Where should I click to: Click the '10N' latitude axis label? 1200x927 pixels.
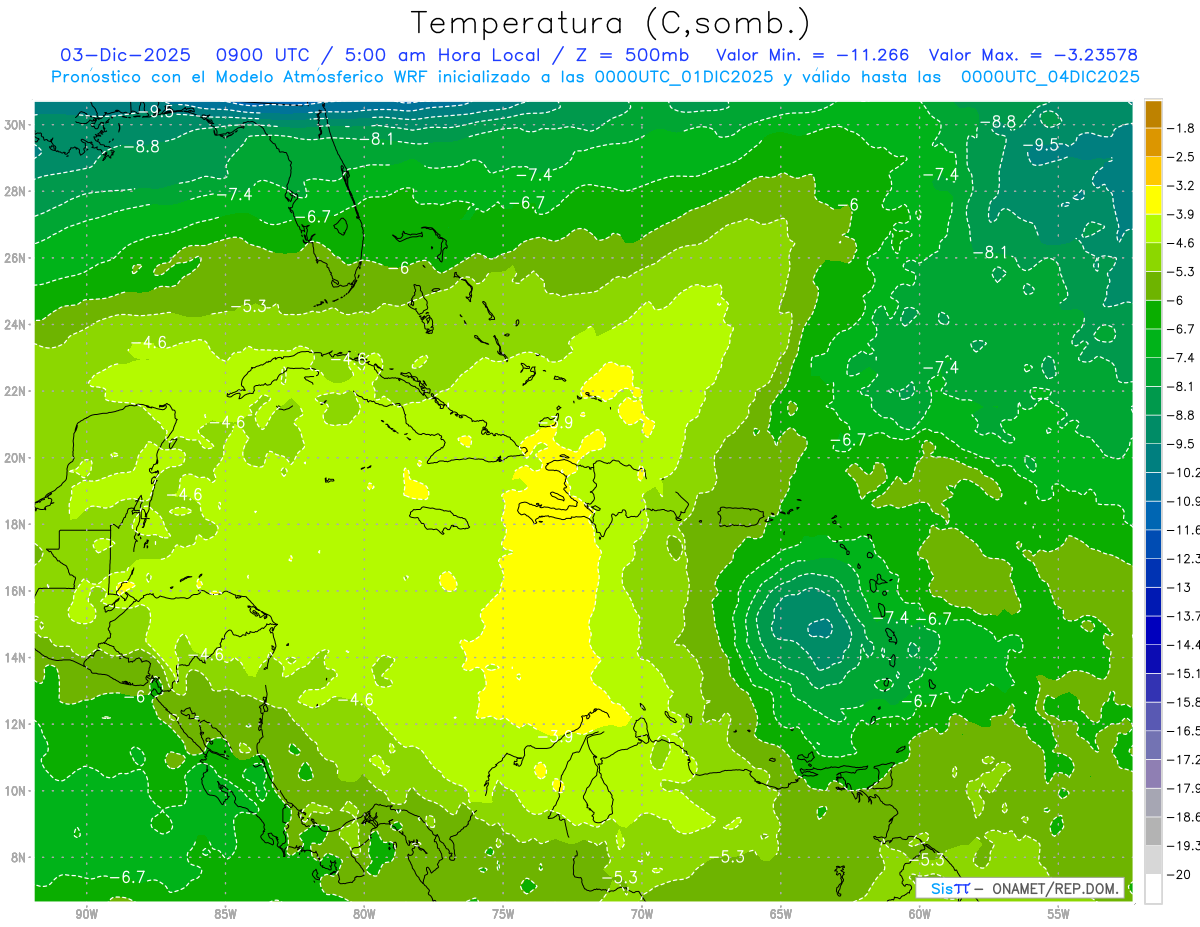pos(16,791)
